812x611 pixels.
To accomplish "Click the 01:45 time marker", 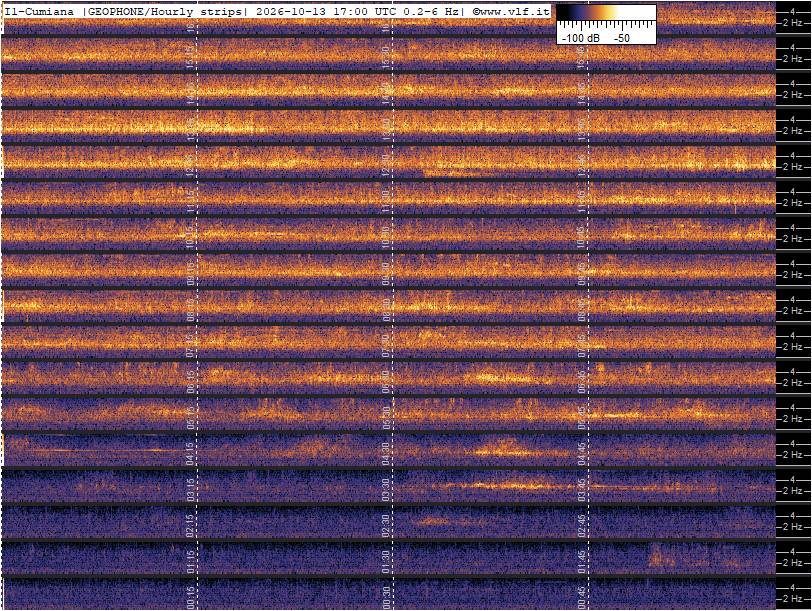I will pos(582,562).
